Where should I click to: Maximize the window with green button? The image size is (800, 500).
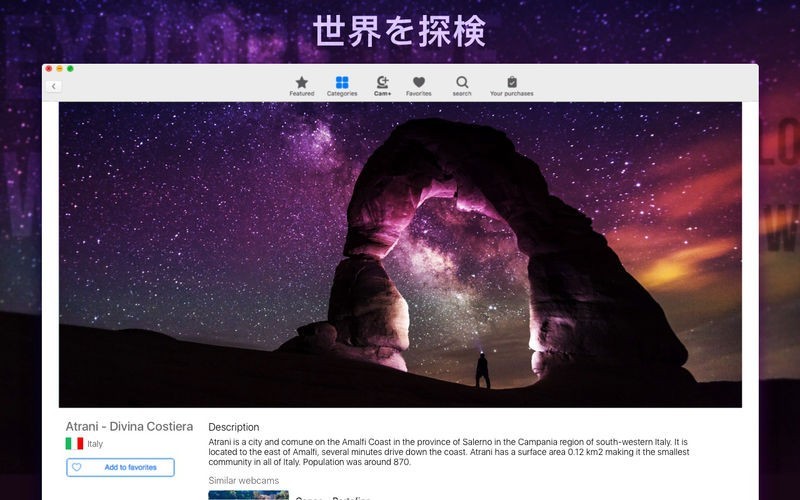70,68
